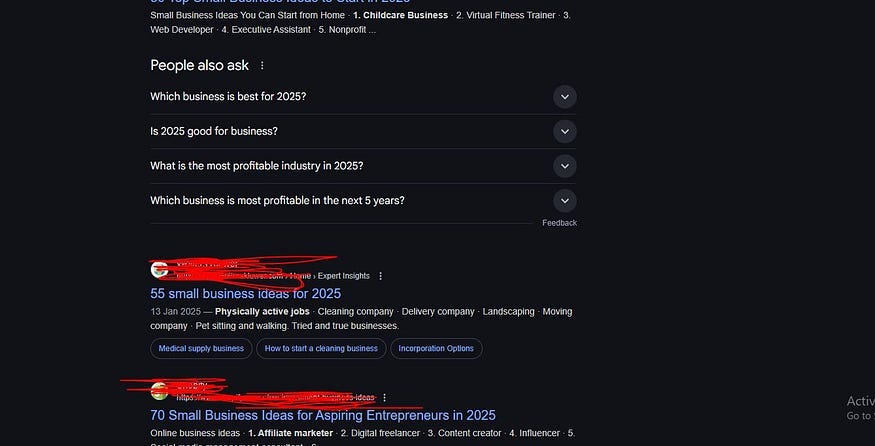Click 'What is the most profitable industry in 2025?' text
875x446 pixels.
(257, 166)
